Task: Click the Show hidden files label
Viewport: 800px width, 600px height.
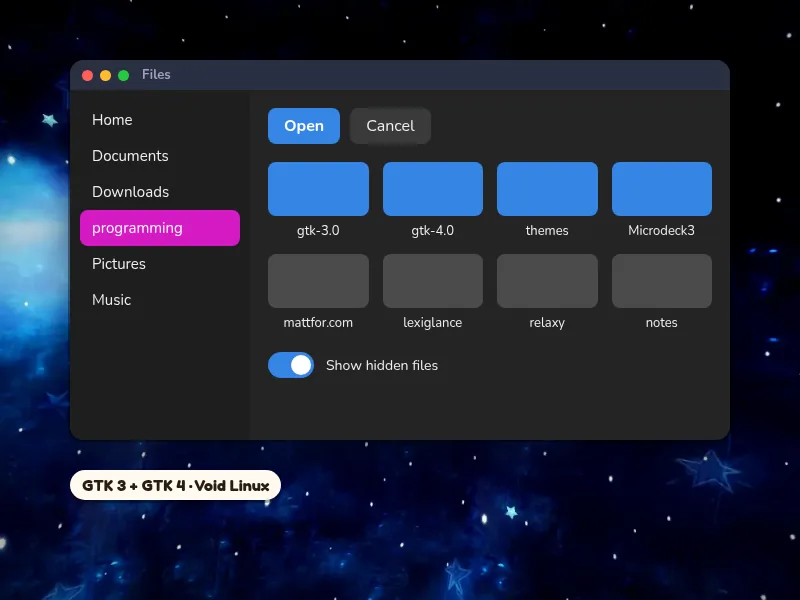Action: (382, 365)
